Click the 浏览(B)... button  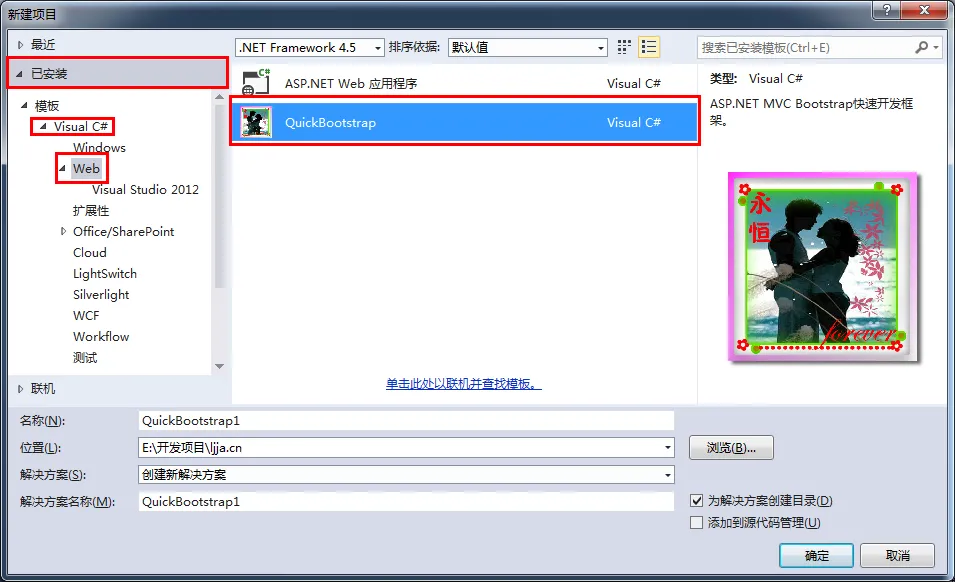(x=731, y=447)
